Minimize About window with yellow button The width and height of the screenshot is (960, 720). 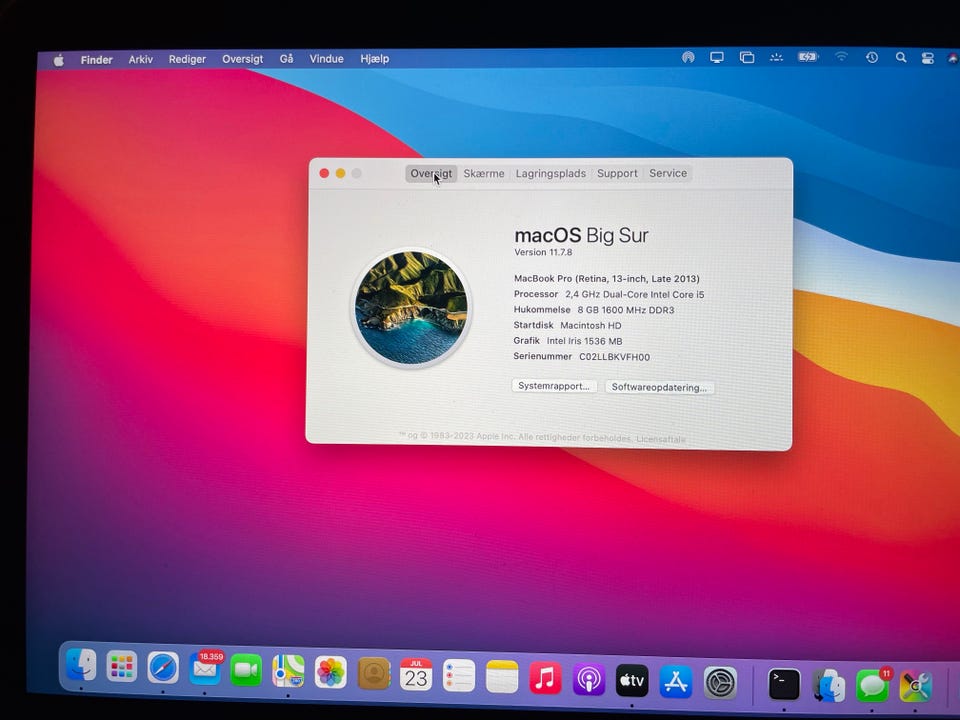click(x=340, y=173)
